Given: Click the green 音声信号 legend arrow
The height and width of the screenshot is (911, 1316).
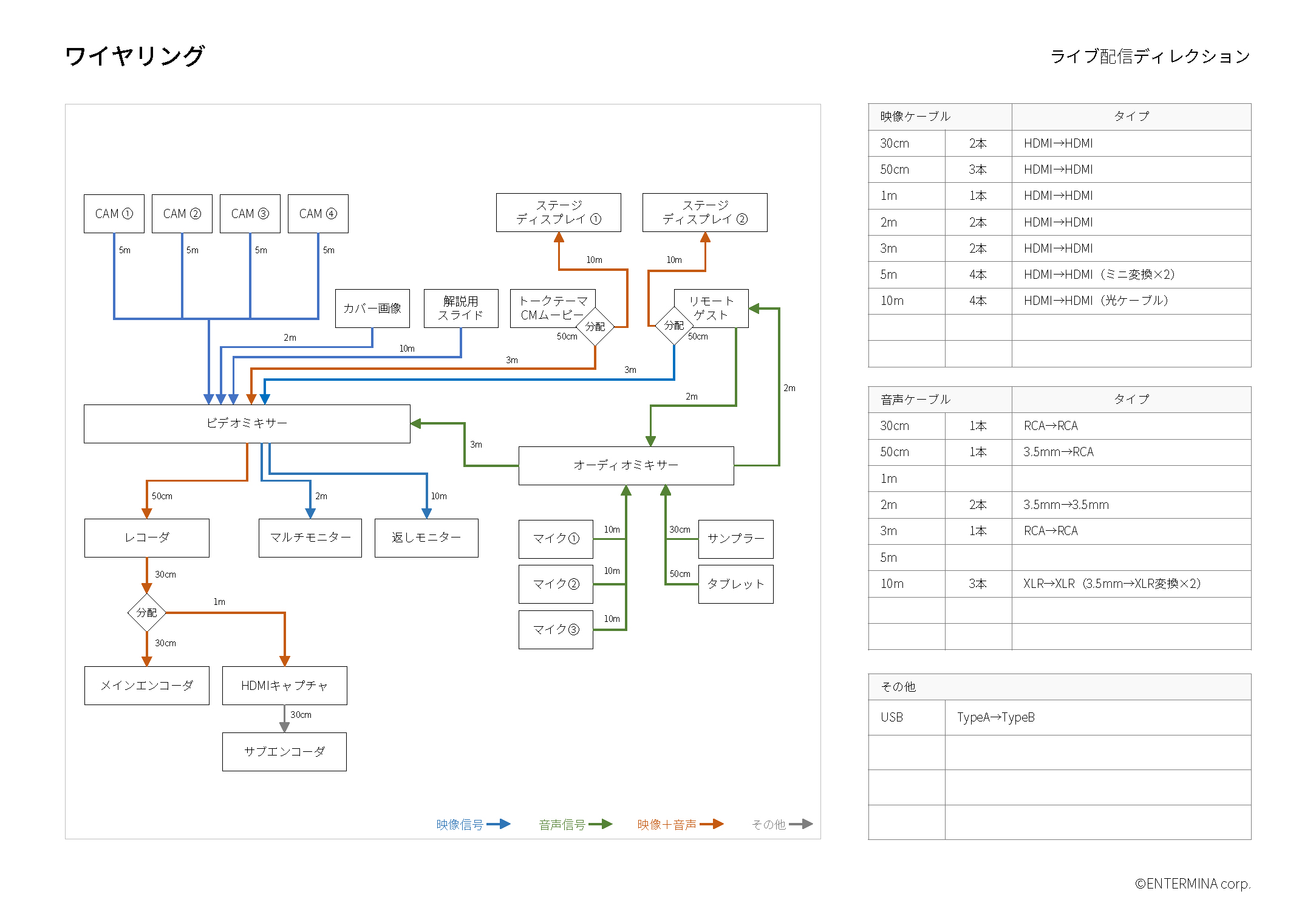Looking at the screenshot, I should (x=600, y=824).
